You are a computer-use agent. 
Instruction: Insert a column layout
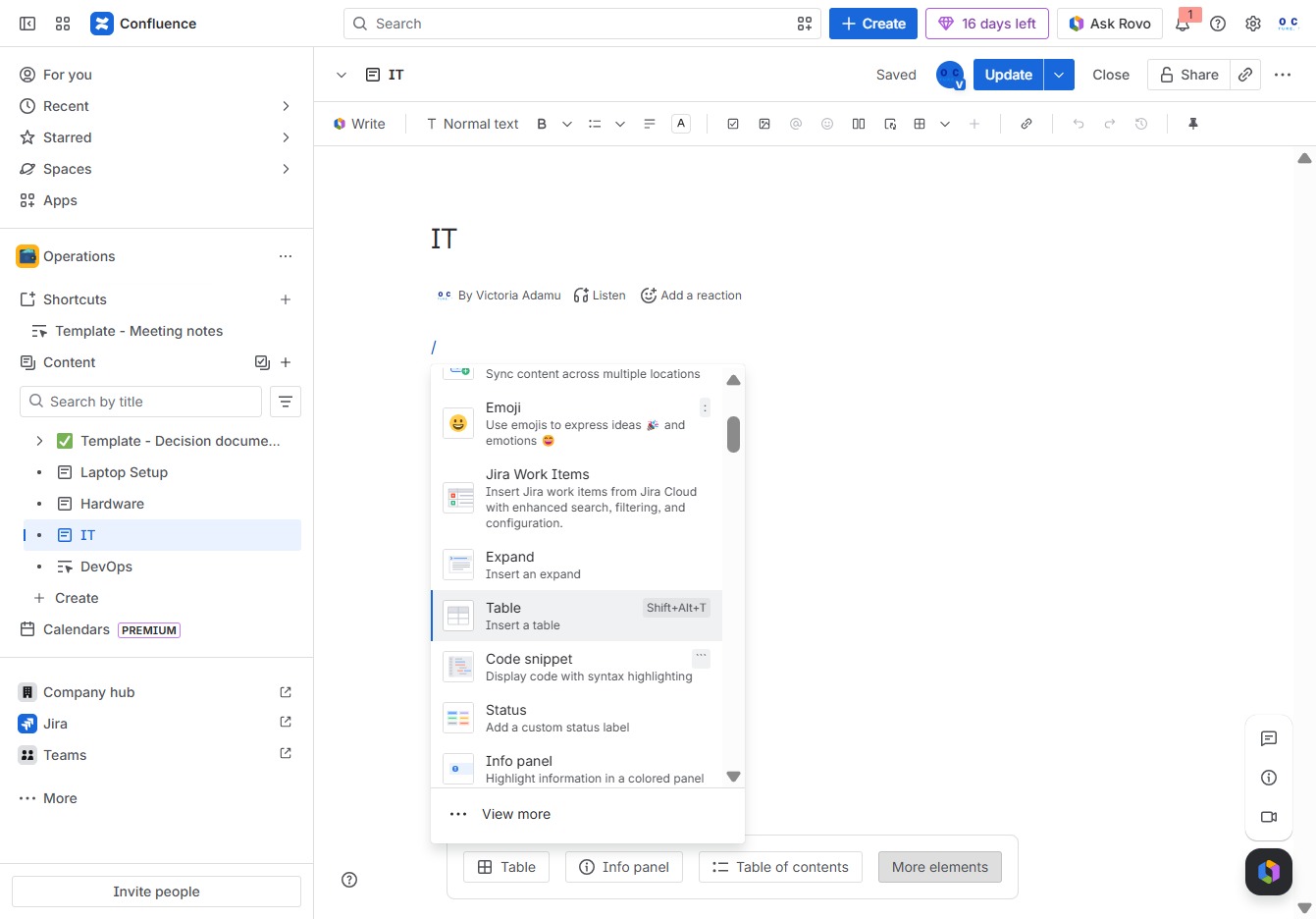pyautogui.click(x=859, y=124)
